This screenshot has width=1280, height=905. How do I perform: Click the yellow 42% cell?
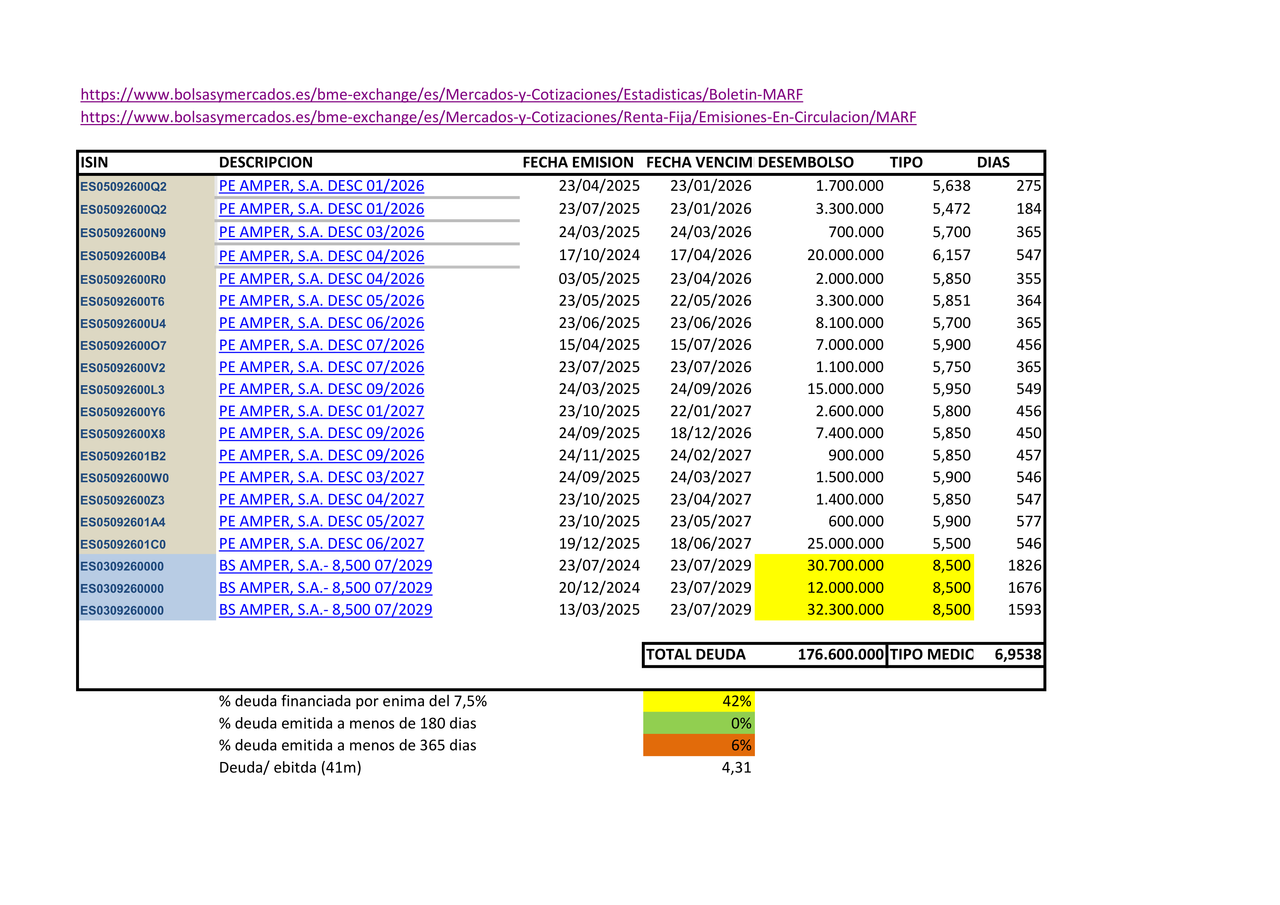[x=699, y=701]
